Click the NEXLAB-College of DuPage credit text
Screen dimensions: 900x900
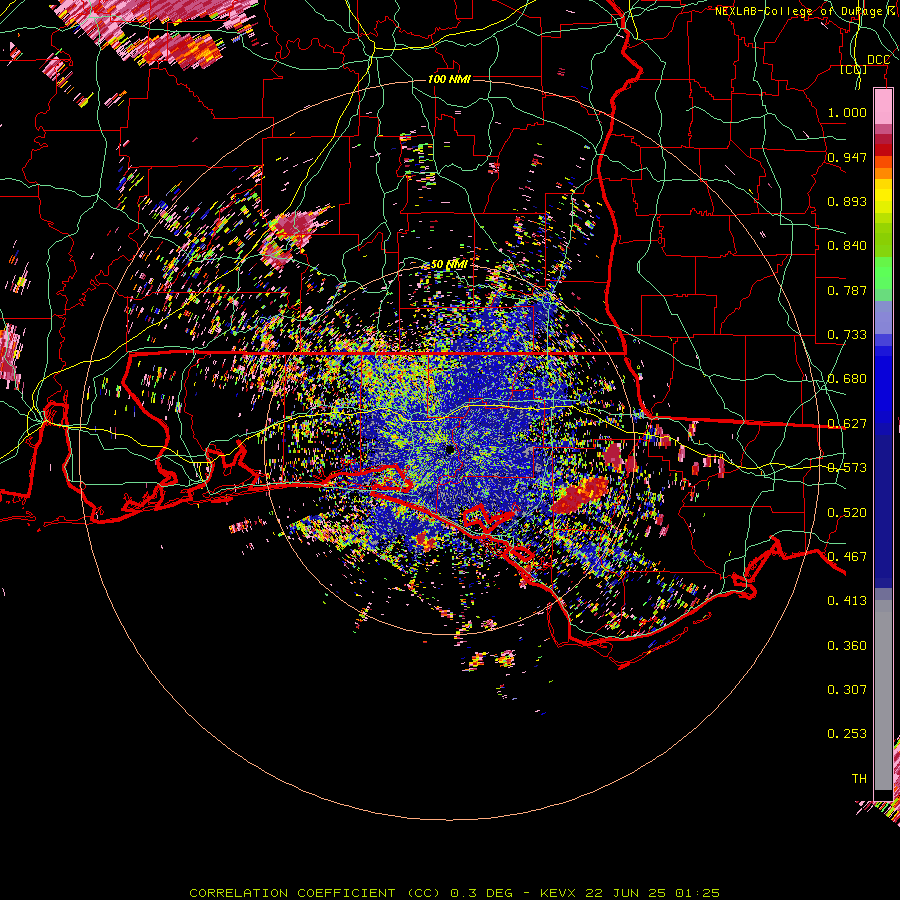tap(798, 11)
